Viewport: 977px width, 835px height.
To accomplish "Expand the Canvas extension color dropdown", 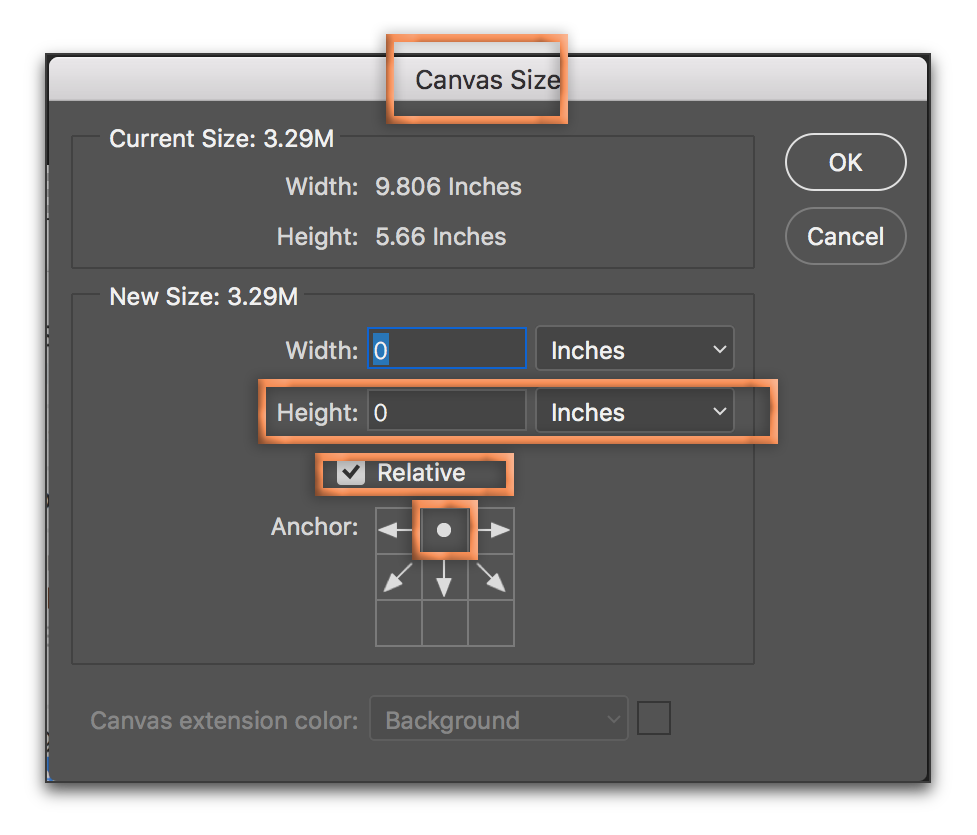I will 498,720.
